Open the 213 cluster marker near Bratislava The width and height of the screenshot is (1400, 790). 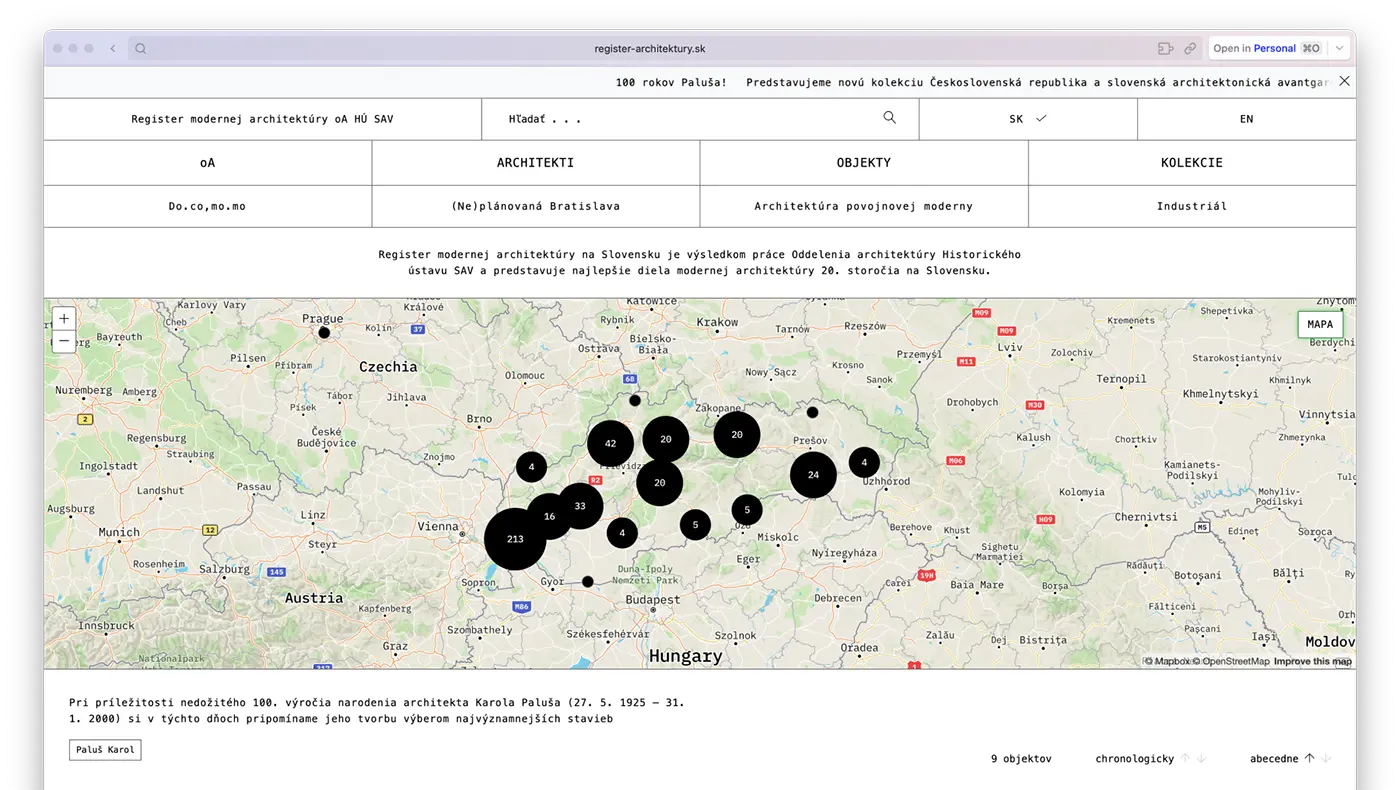coord(515,539)
